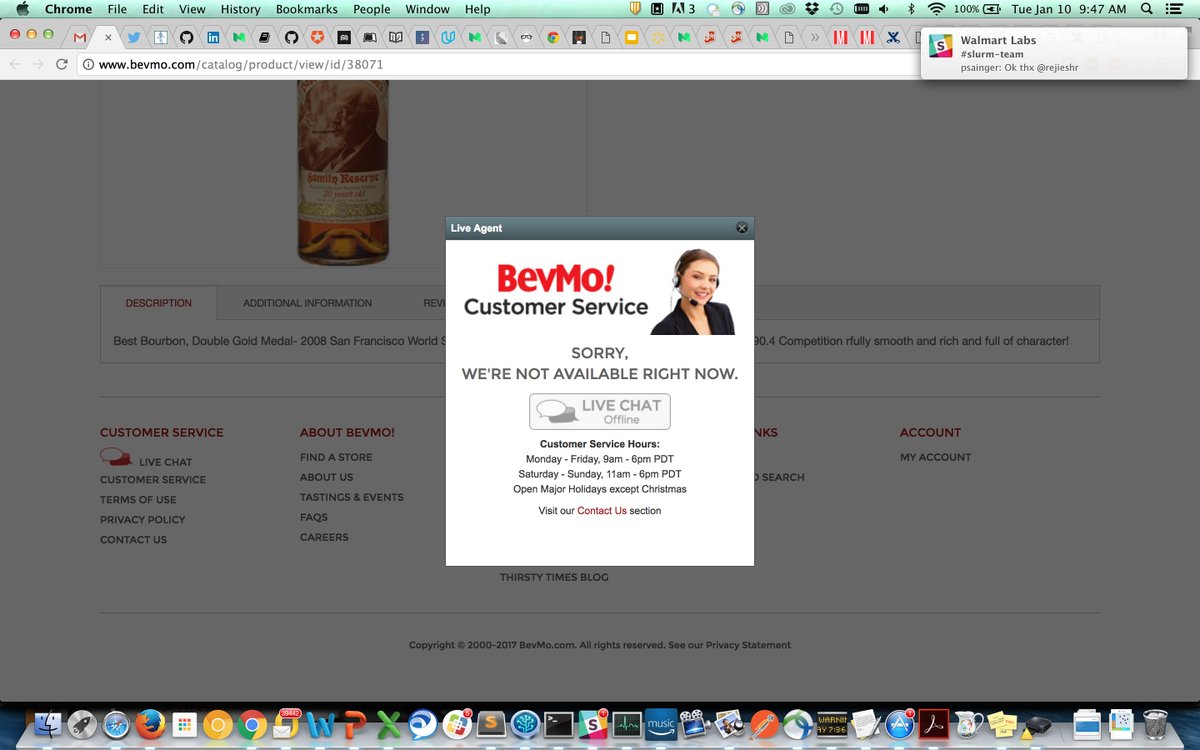The width and height of the screenshot is (1200, 750).
Task: Reload the page with the refresh button
Action: [62, 64]
